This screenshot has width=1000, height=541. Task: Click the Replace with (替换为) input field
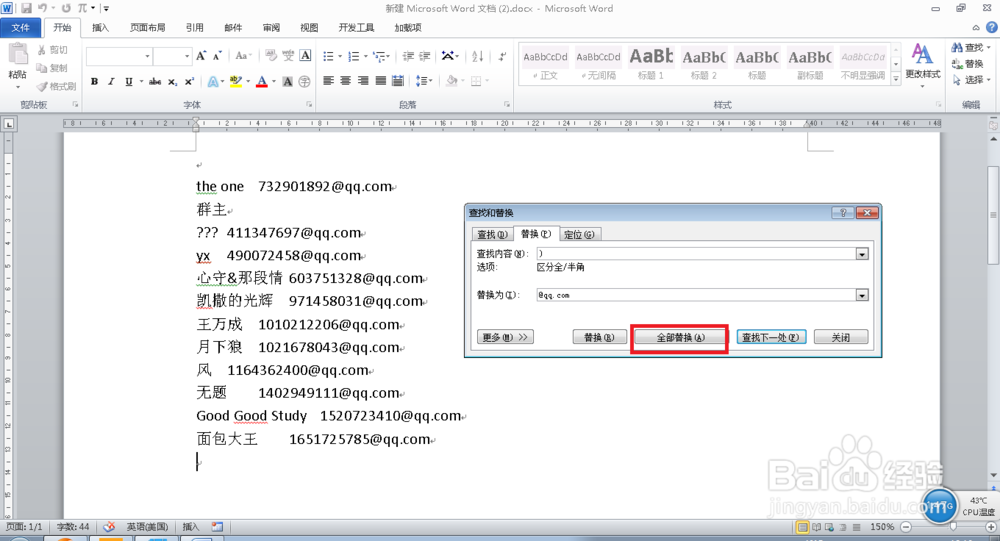click(x=696, y=295)
